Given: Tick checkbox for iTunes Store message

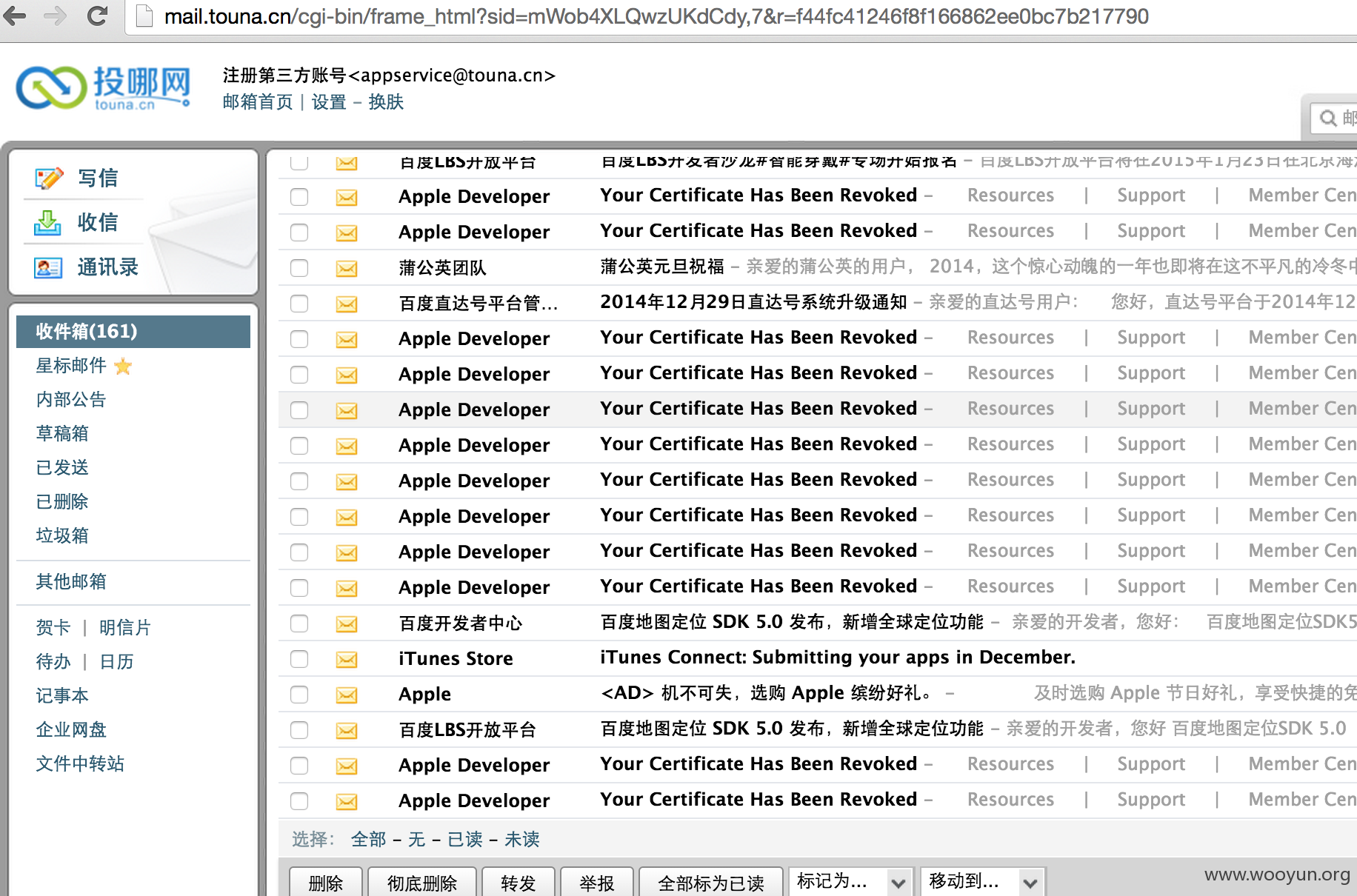Looking at the screenshot, I should click(299, 659).
